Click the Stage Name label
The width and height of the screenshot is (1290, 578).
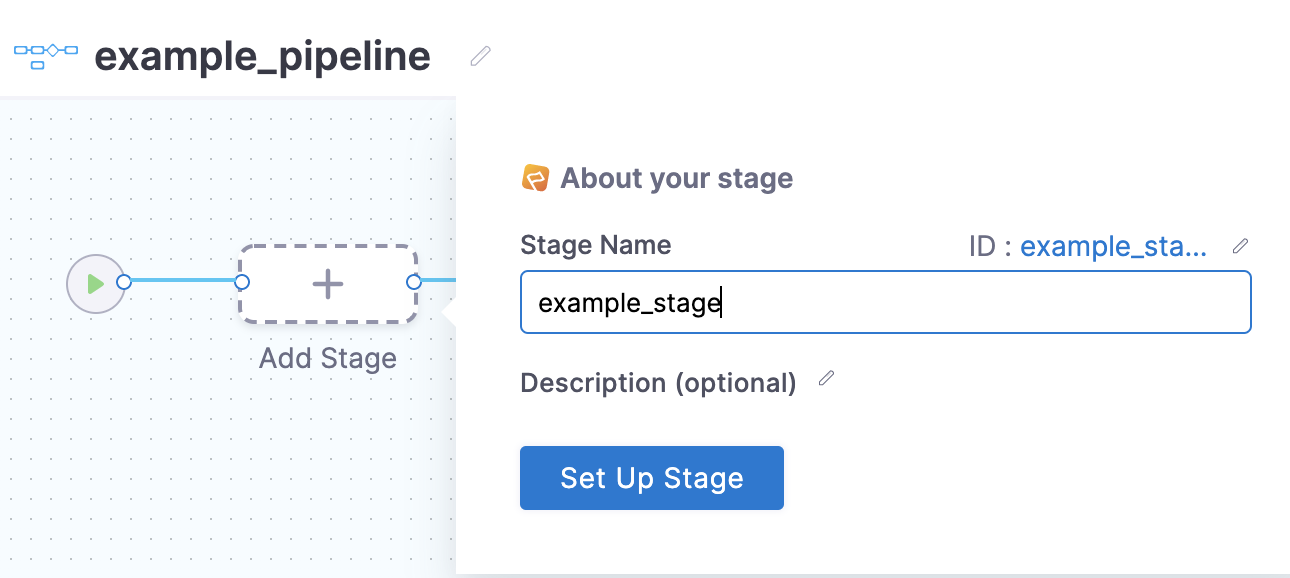click(x=596, y=245)
